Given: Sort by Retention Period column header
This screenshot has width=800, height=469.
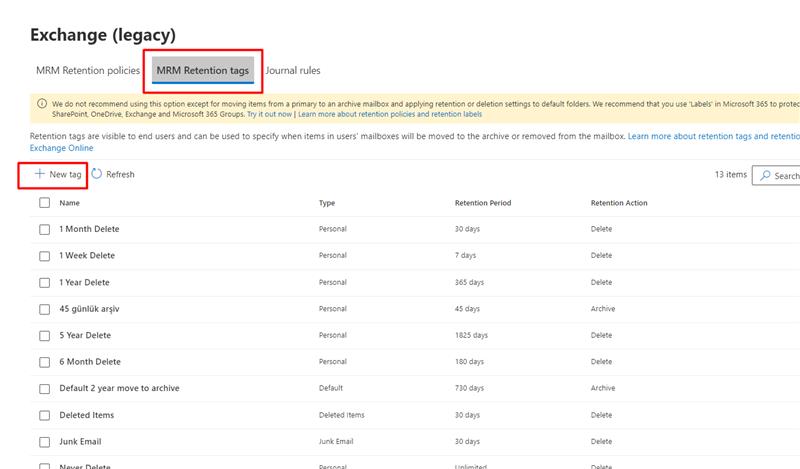Looking at the screenshot, I should 482,203.
